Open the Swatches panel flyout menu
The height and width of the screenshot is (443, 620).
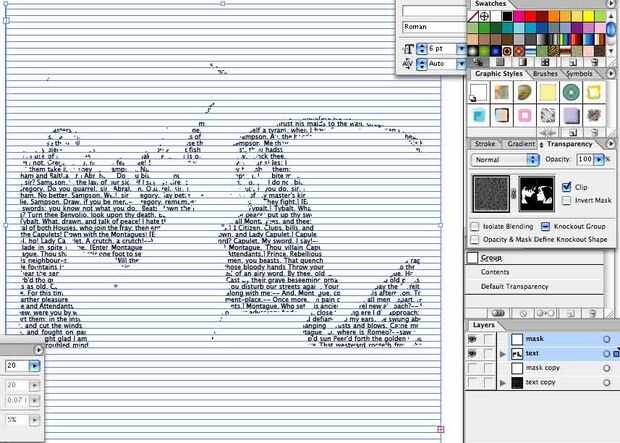click(x=611, y=4)
